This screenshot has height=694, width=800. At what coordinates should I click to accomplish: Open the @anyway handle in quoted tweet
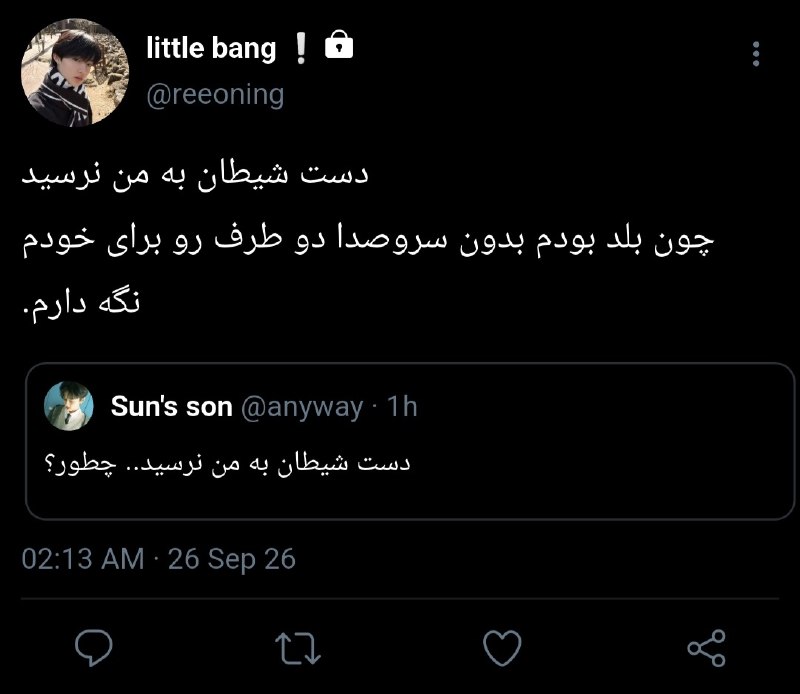coord(302,407)
